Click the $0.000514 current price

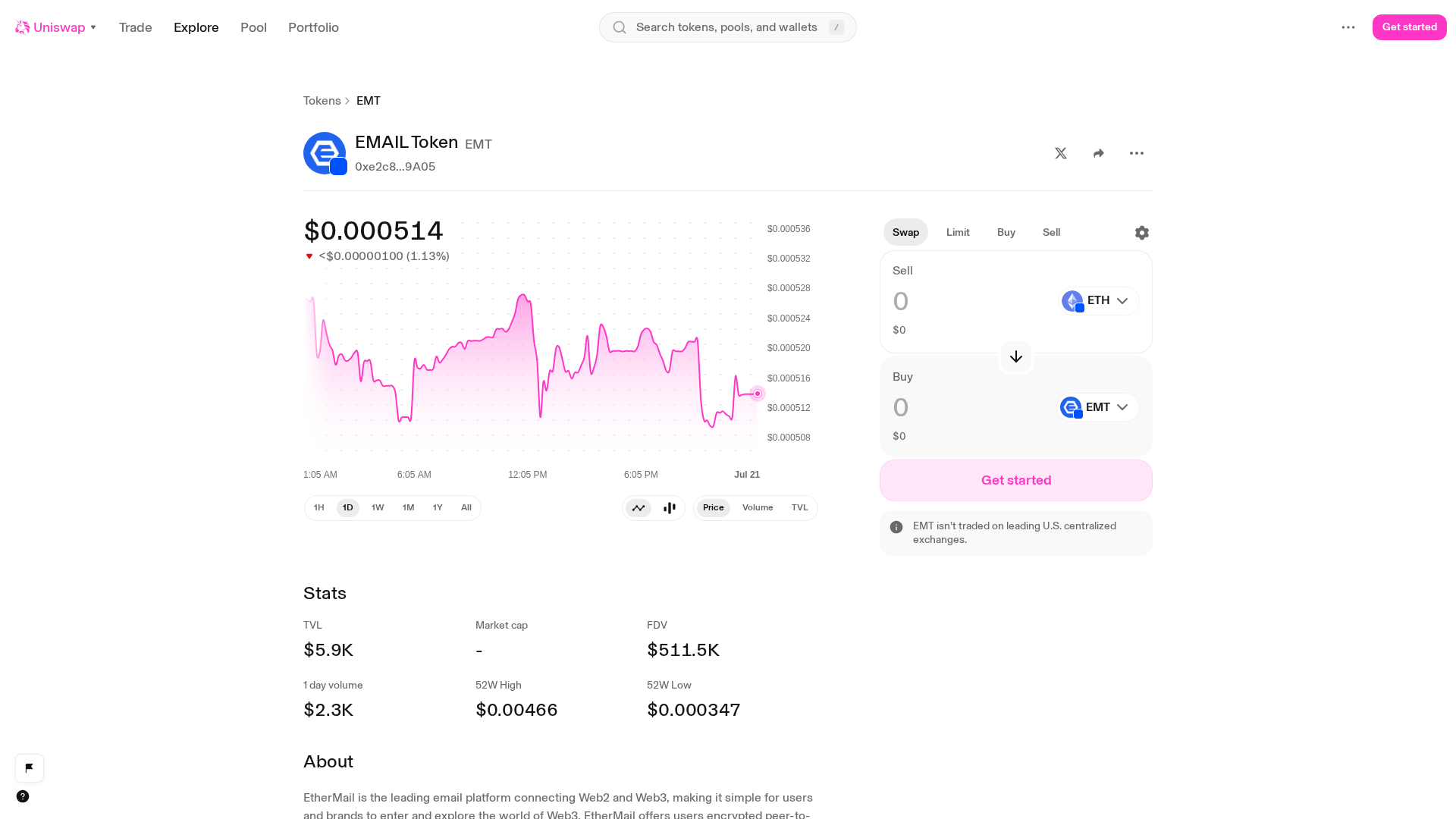(373, 231)
